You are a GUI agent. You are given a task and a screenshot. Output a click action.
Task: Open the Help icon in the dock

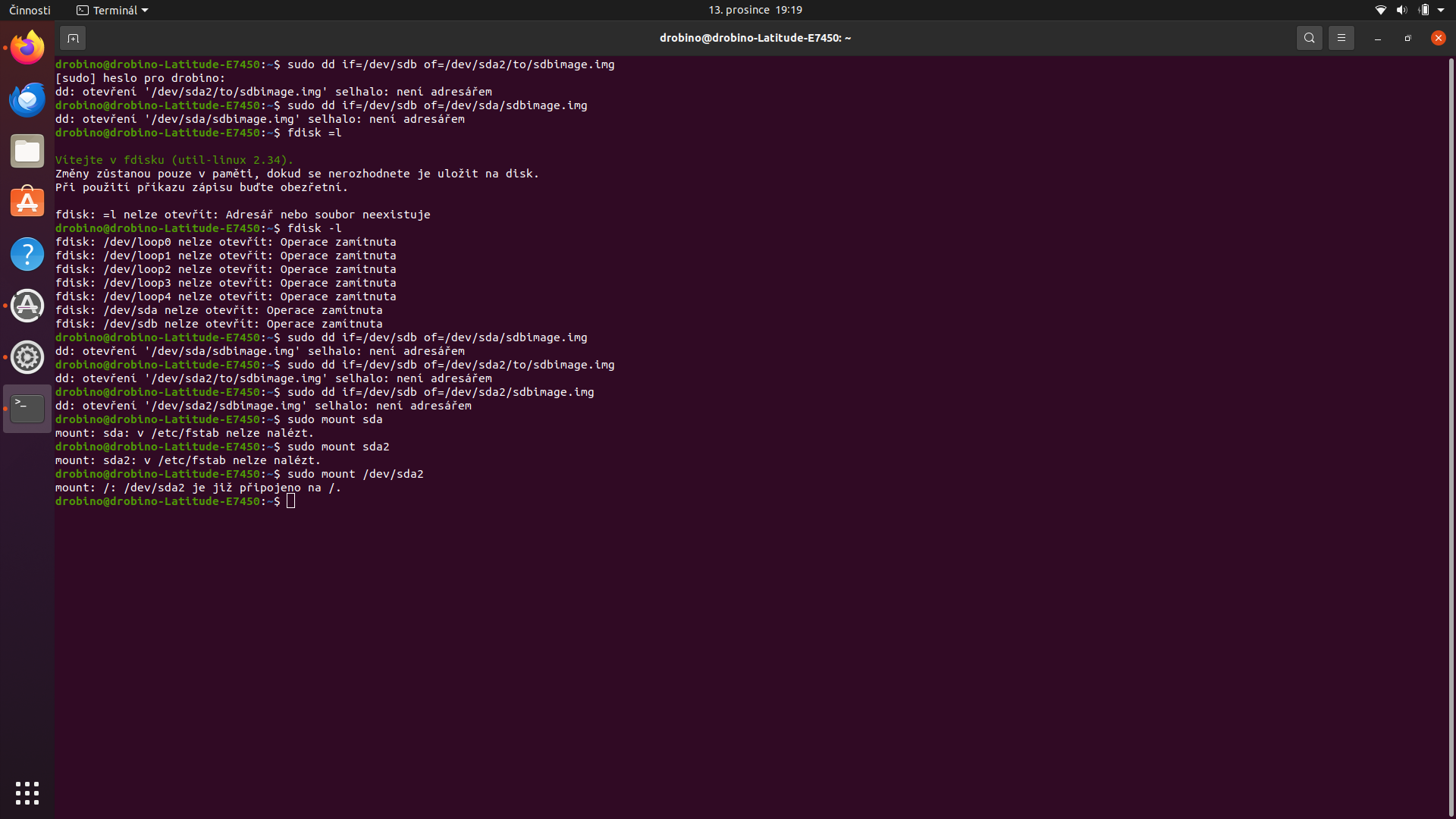(x=27, y=254)
